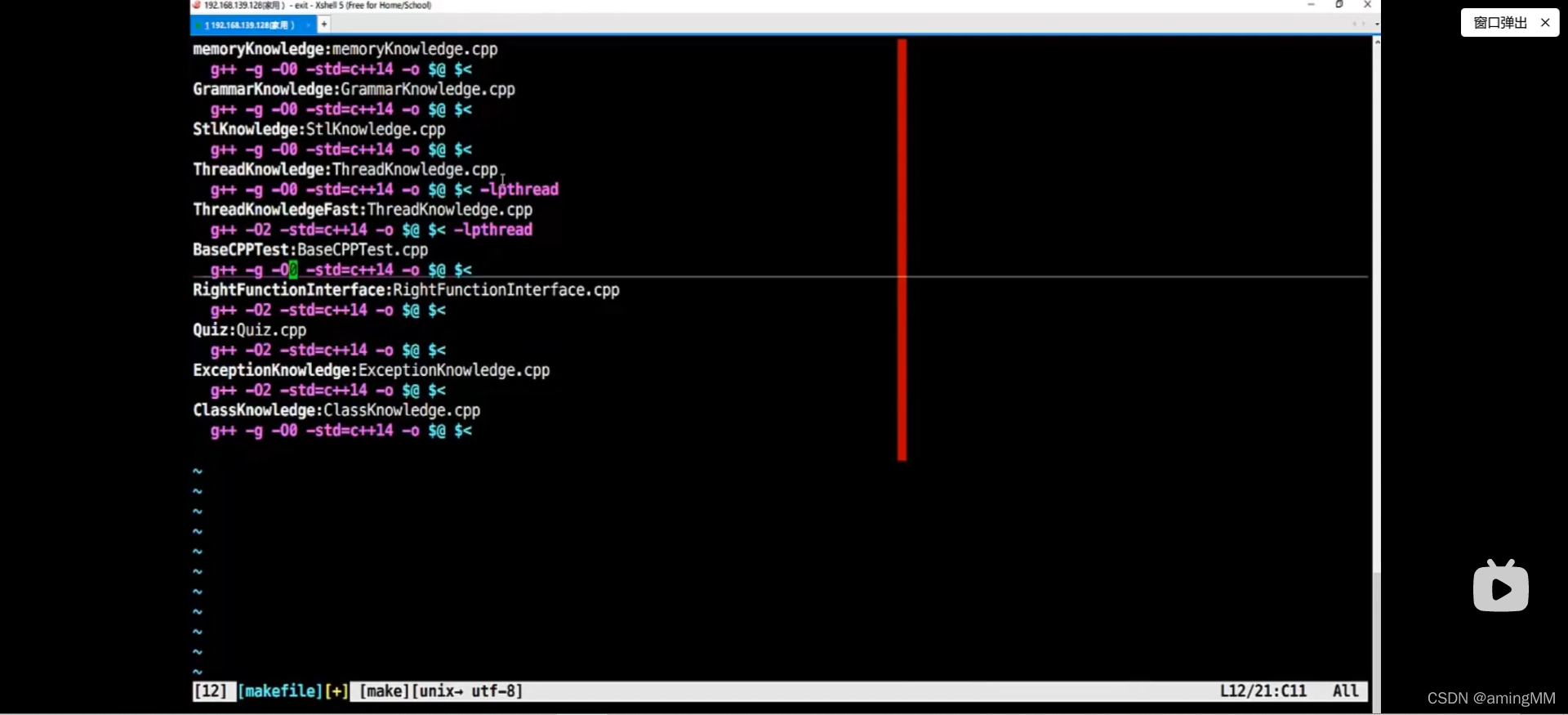Click the 窗口弹出 pop-out button
The image size is (1568, 715).
point(1500,23)
